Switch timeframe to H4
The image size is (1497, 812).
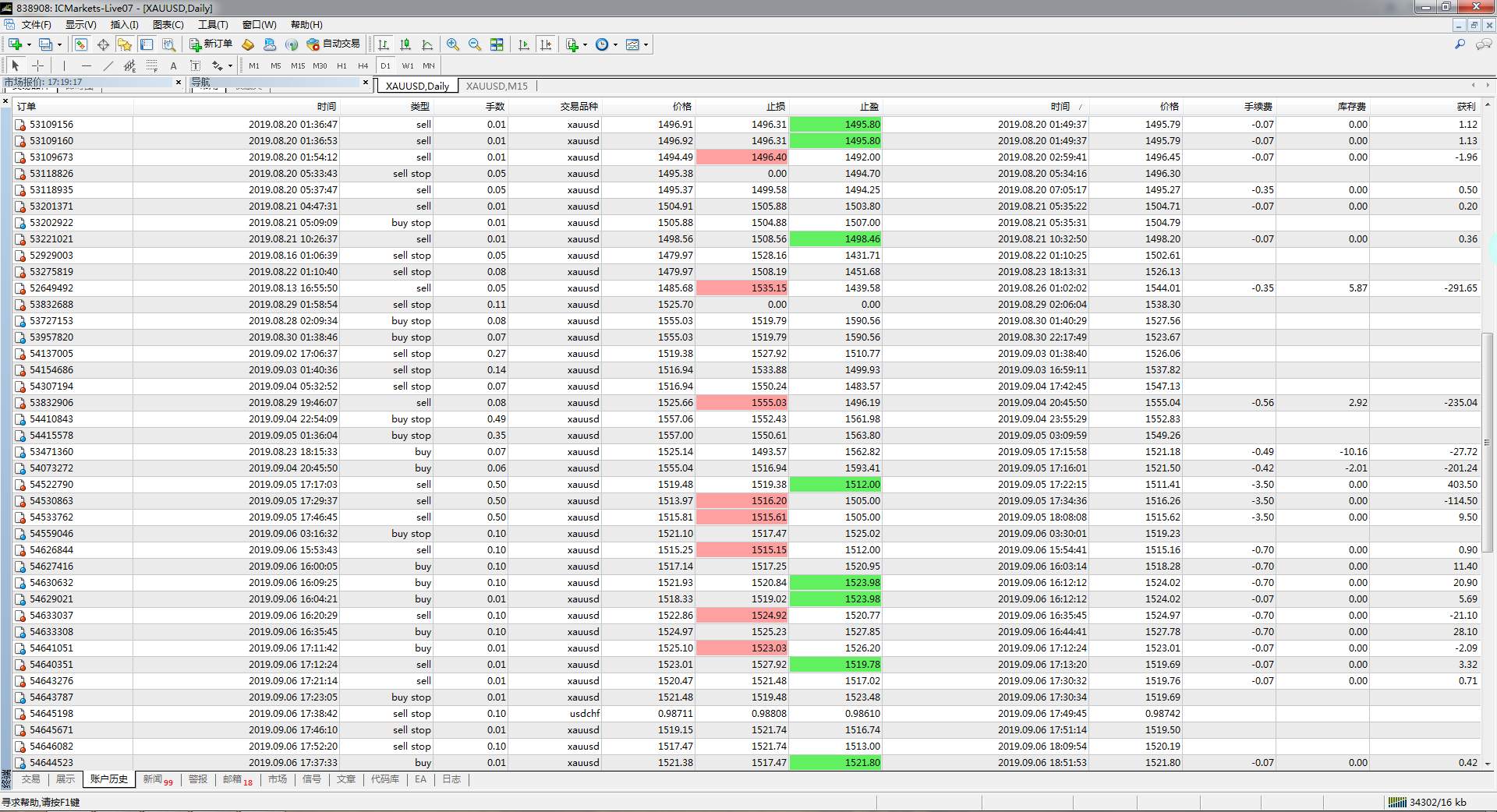(x=363, y=65)
